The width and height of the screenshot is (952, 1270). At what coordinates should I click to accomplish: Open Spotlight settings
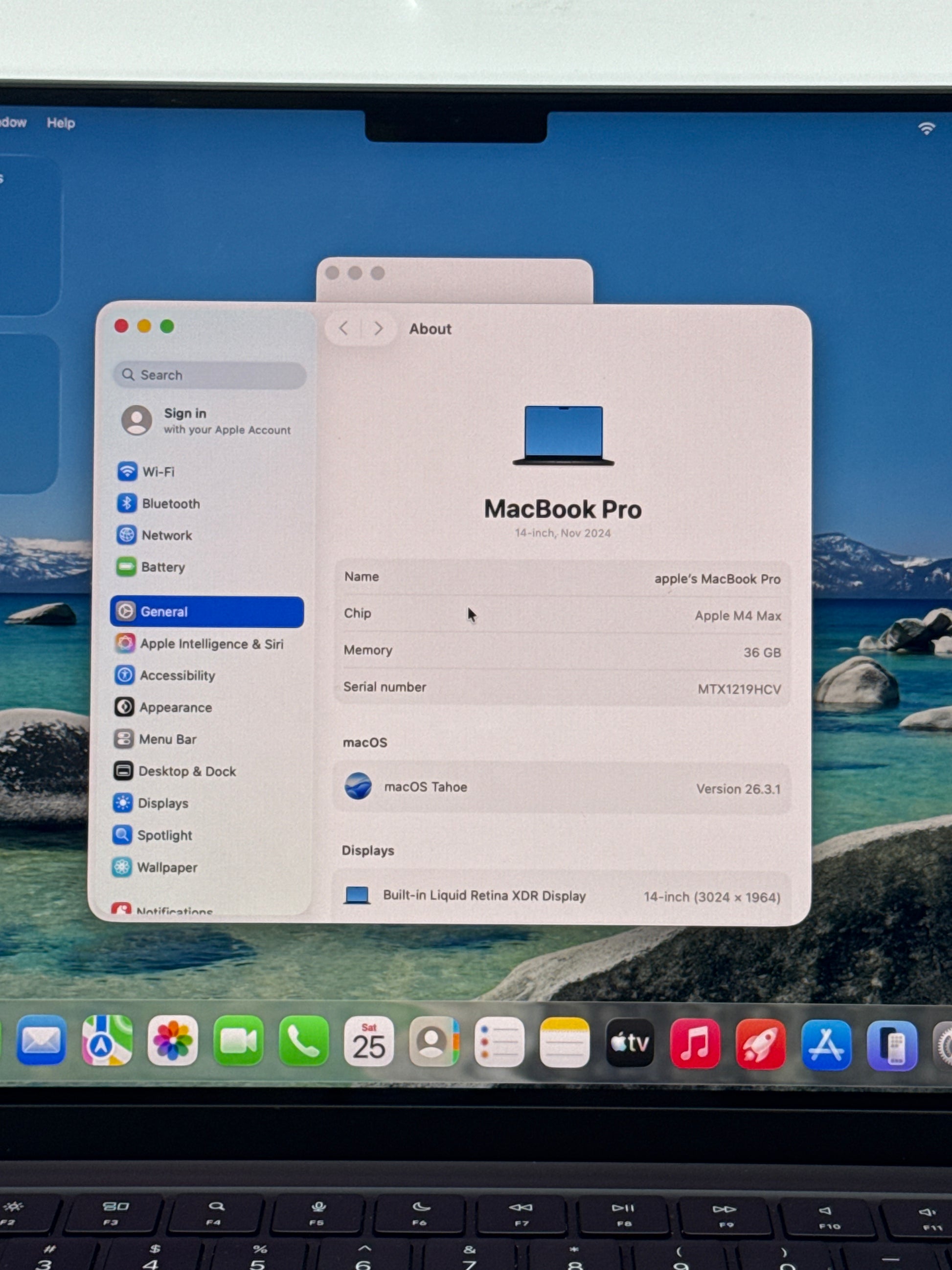pyautogui.click(x=164, y=835)
